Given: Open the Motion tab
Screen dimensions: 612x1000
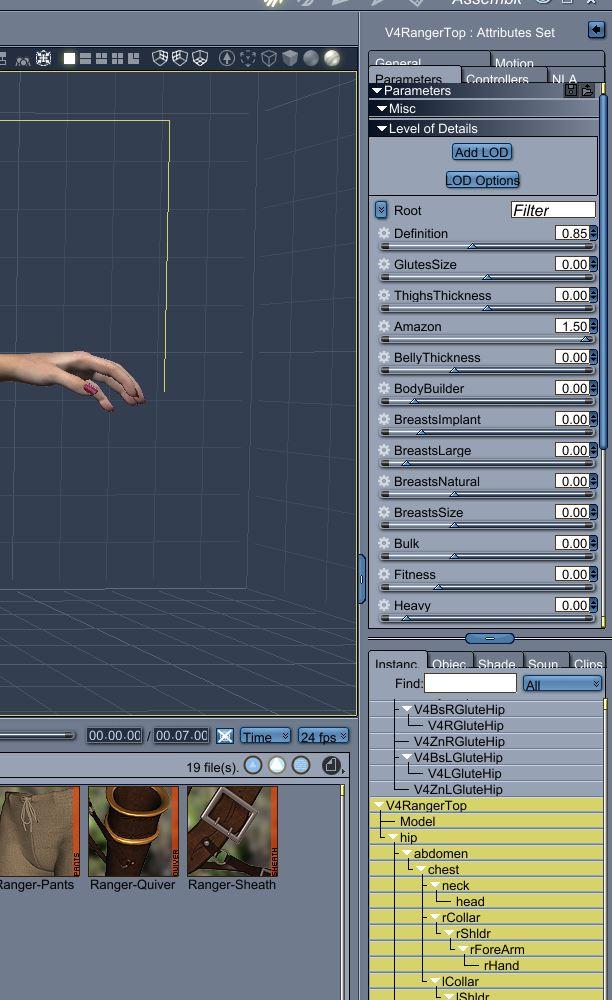Looking at the screenshot, I should (548, 61).
